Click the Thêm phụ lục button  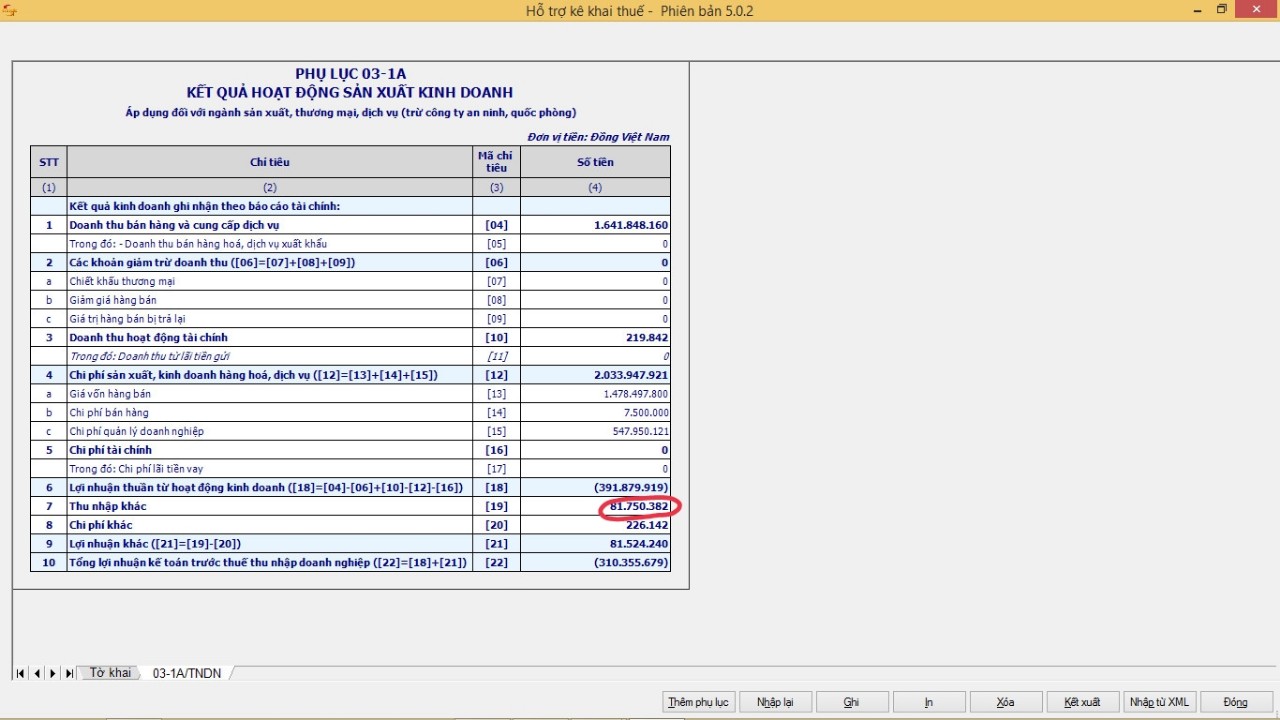pos(699,702)
